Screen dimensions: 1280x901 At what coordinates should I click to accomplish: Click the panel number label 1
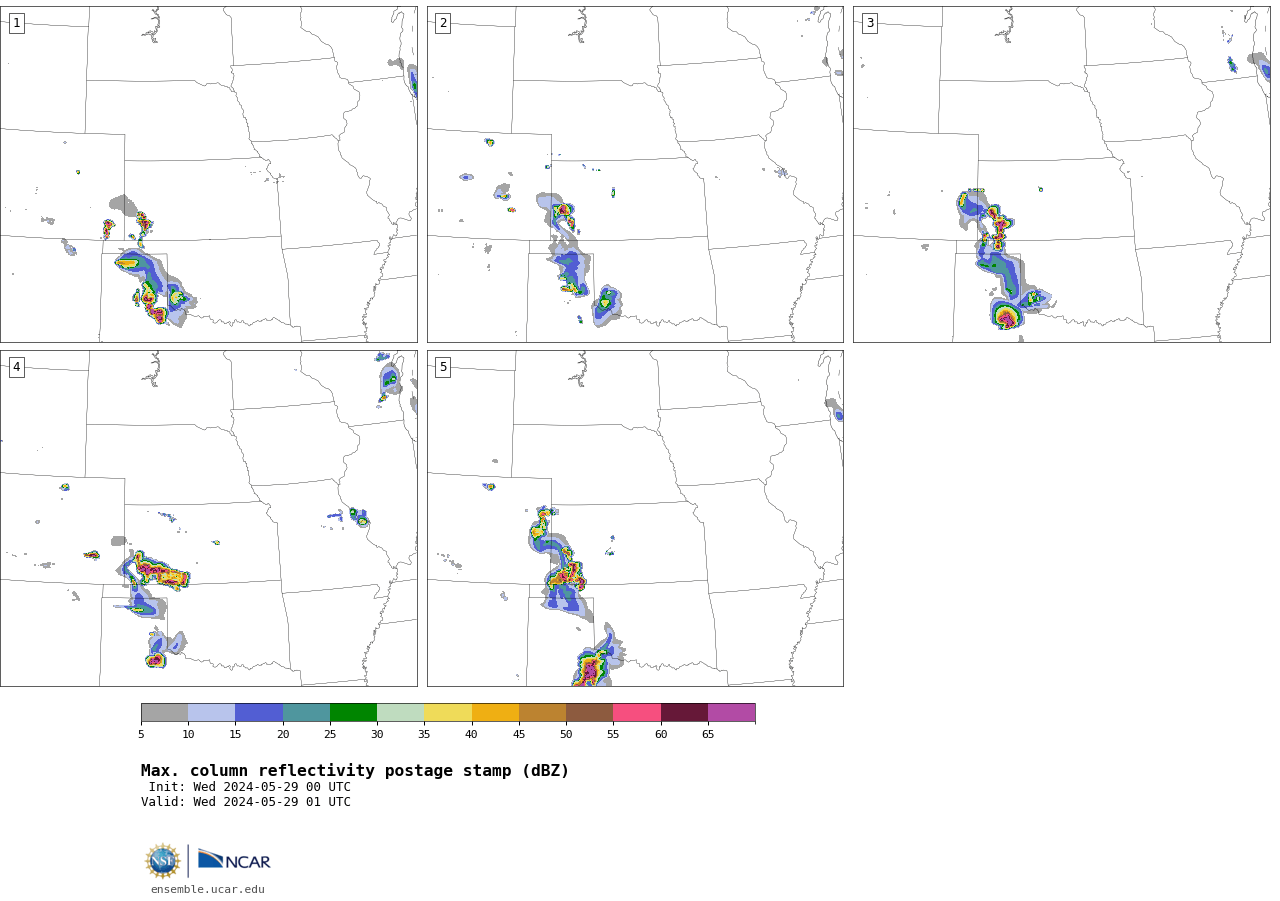pos(16,23)
